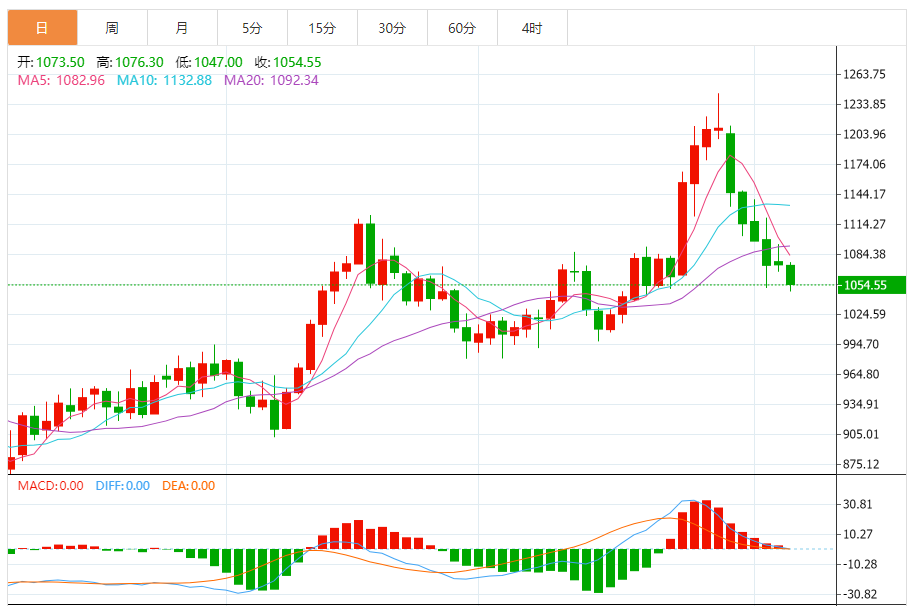Click the 994.70 price axis label

pos(861,344)
